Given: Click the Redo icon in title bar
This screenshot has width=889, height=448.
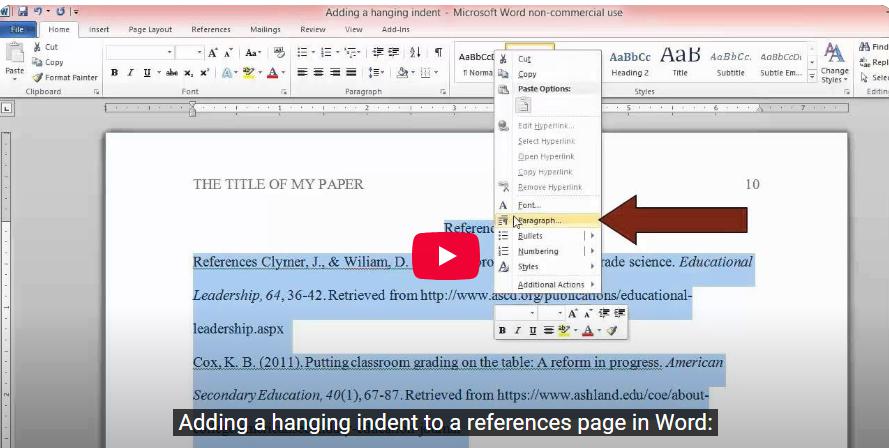Looking at the screenshot, I should coord(61,11).
